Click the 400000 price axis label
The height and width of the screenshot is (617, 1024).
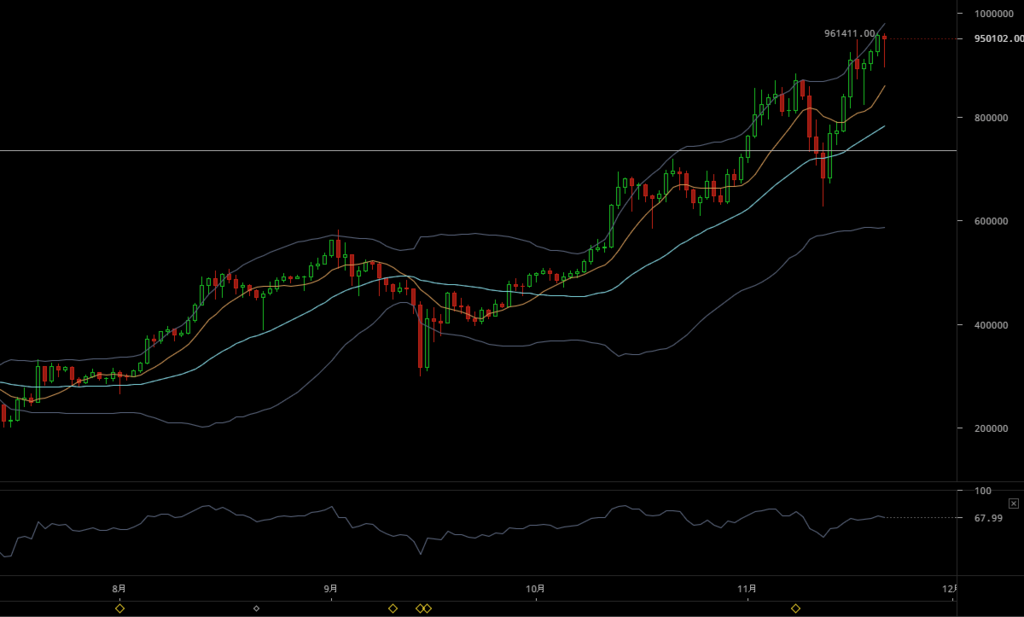click(x=991, y=325)
